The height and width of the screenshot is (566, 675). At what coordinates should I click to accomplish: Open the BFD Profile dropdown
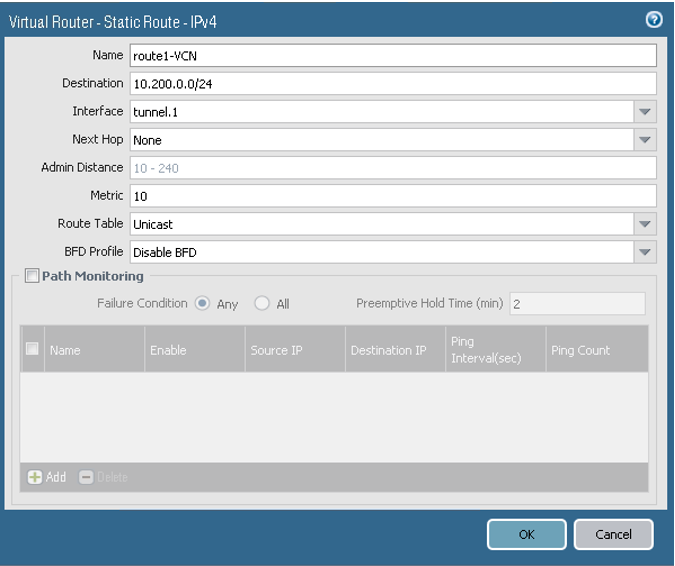click(x=645, y=252)
